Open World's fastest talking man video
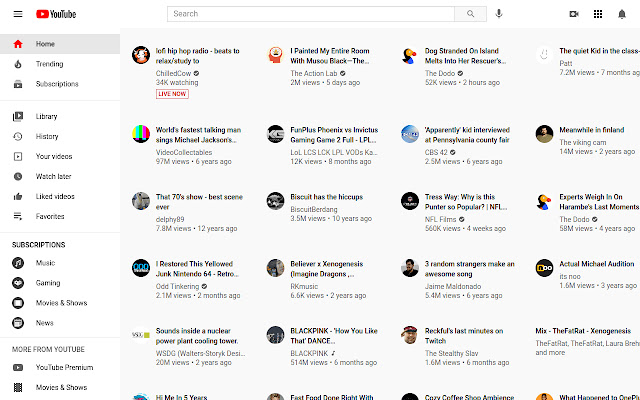Viewport: 640px width, 400px height. tap(198, 135)
